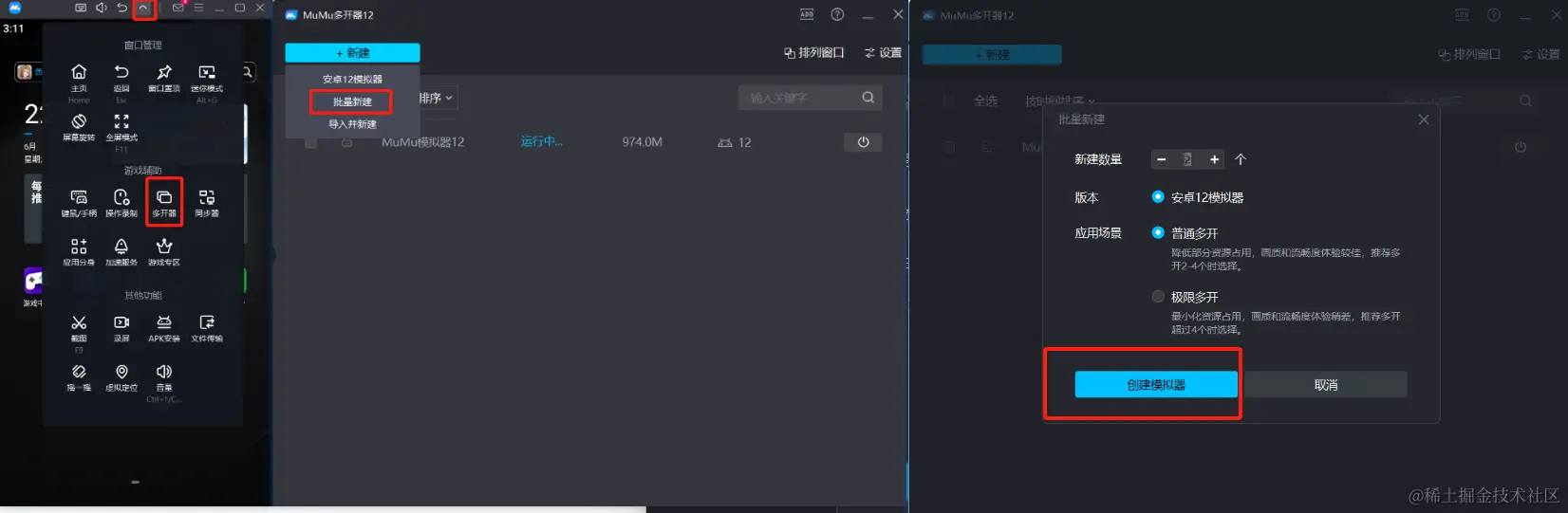Choose 安卓12模拟器 from the new menu
This screenshot has width=1568, height=513.
352,79
